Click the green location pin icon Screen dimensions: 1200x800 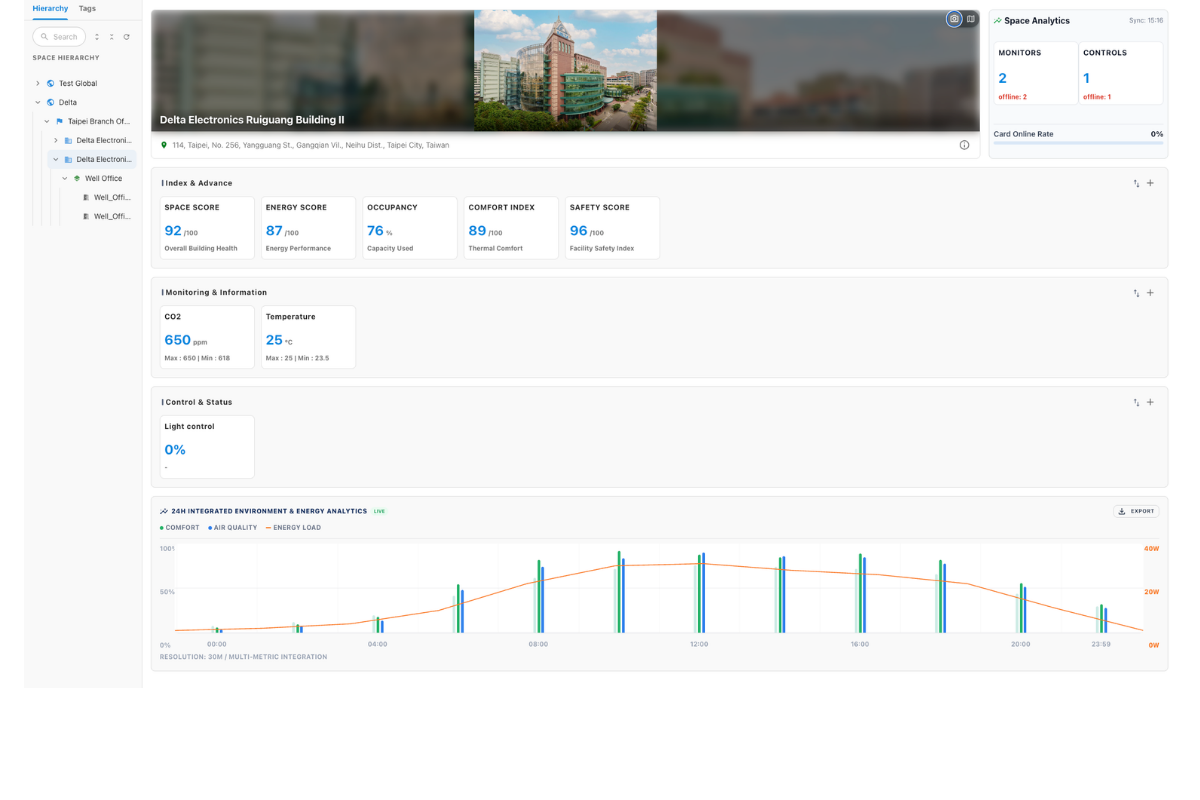164,145
